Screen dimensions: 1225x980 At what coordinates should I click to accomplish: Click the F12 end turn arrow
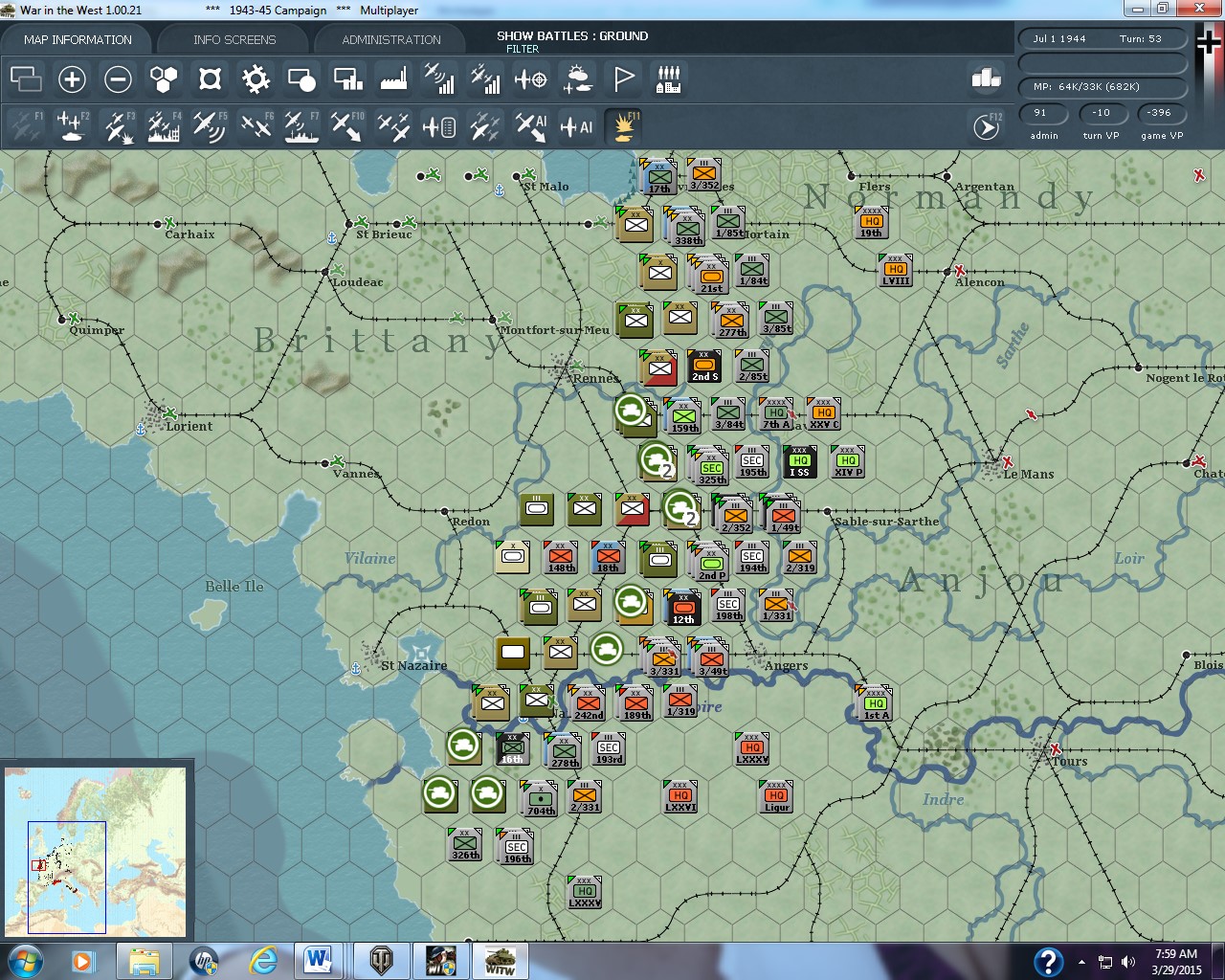click(x=987, y=126)
